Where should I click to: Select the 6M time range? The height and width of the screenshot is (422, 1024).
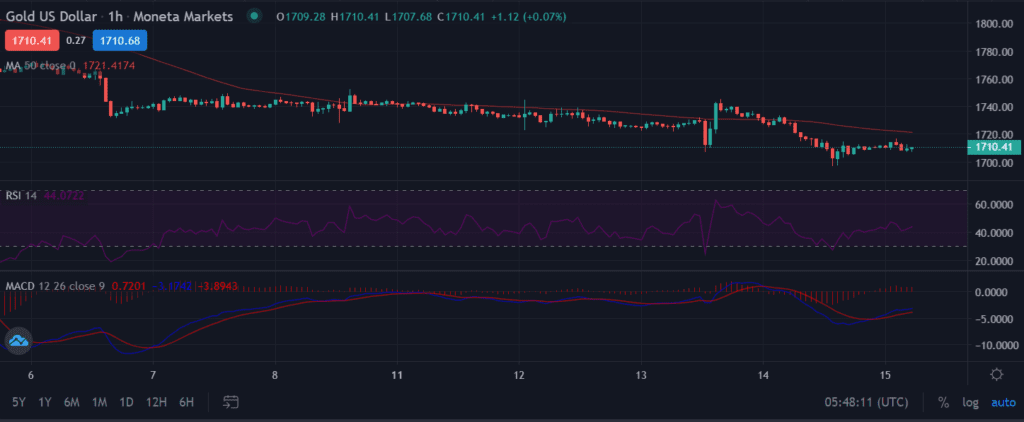(x=72, y=402)
